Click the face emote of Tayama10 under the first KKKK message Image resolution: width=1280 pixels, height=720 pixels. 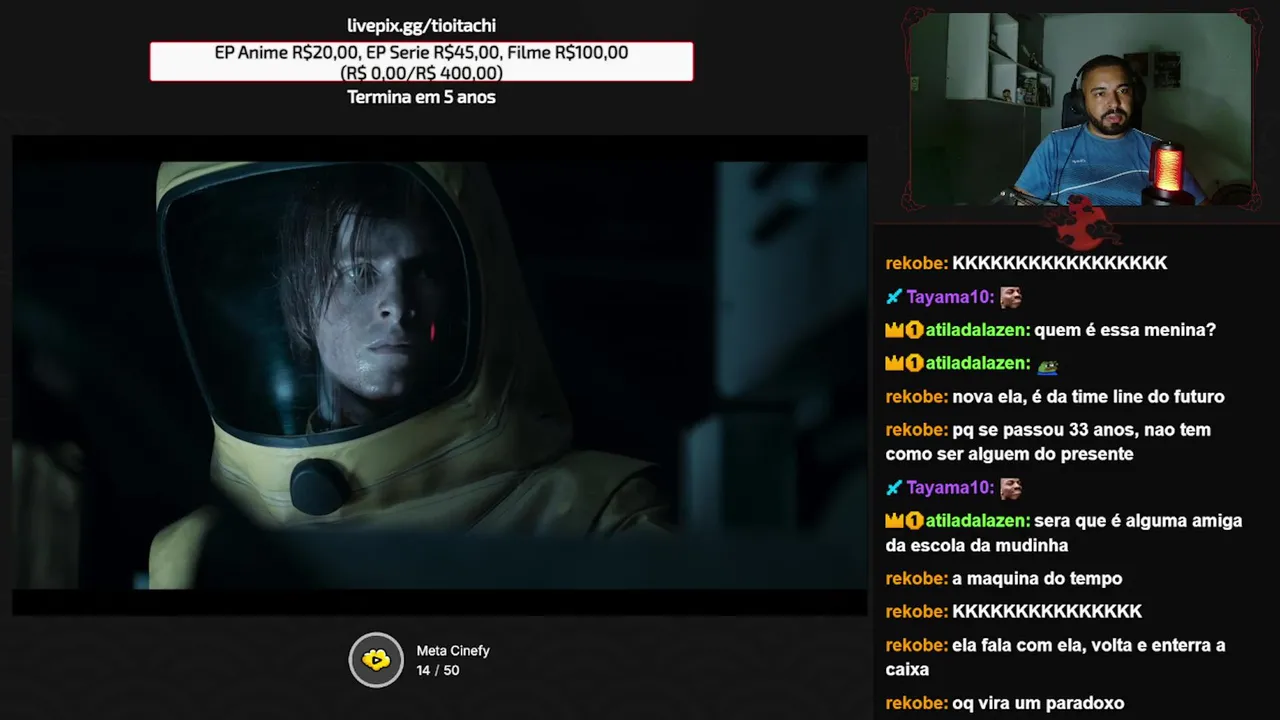coord(1011,297)
